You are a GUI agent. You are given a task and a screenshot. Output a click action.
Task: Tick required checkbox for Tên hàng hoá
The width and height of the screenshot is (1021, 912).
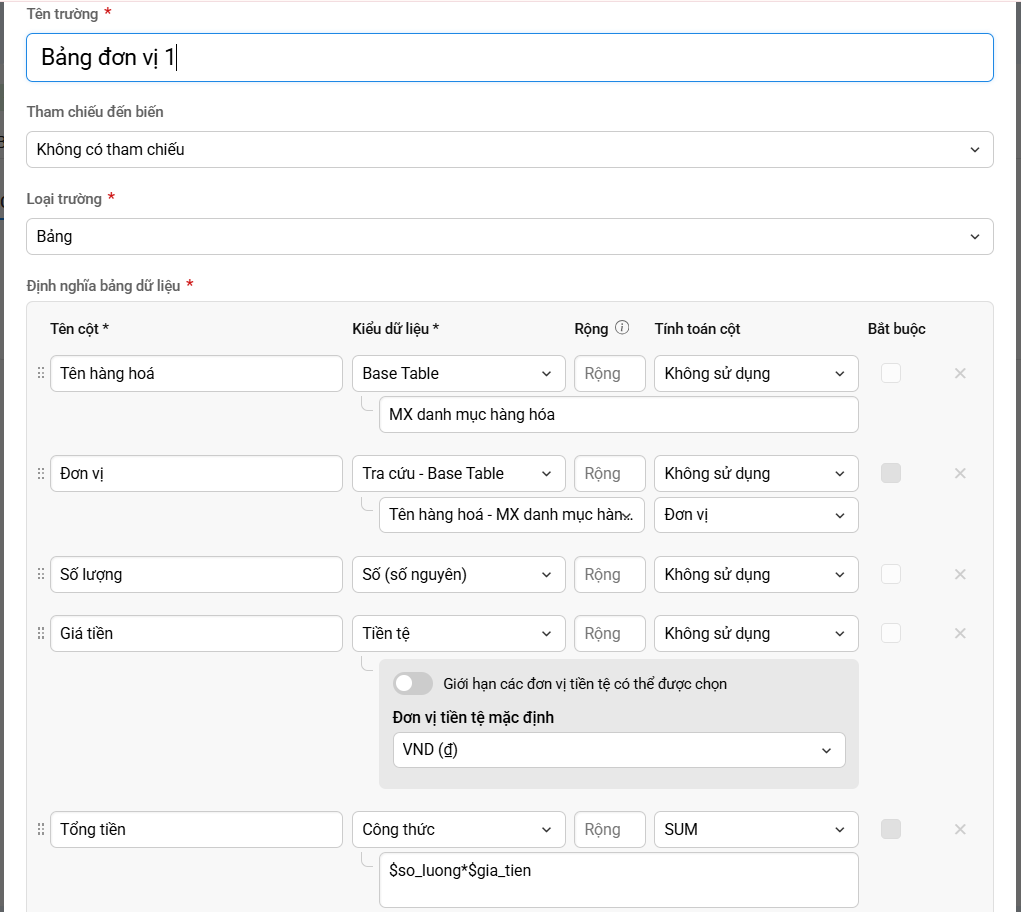891,373
